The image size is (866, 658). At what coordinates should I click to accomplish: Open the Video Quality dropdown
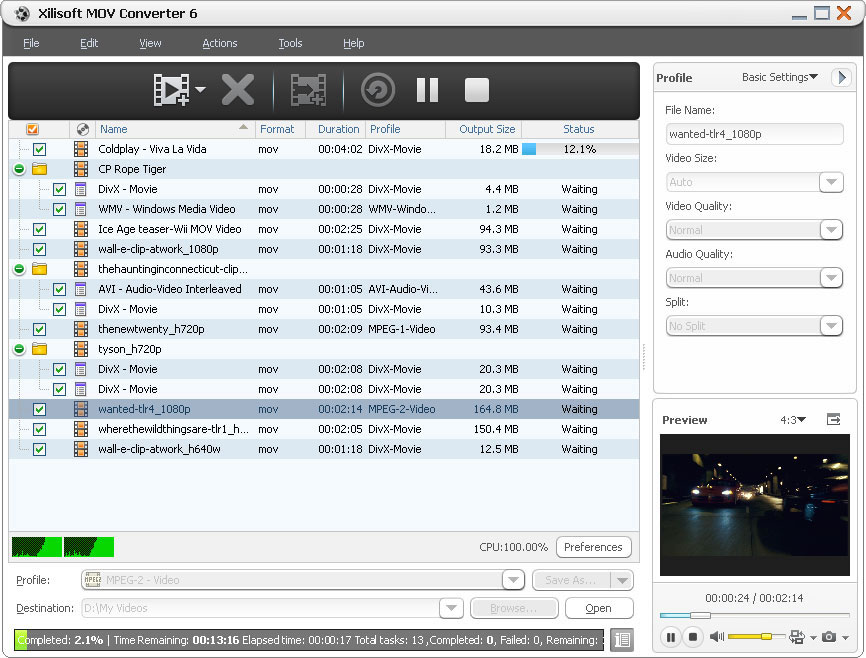pos(831,230)
